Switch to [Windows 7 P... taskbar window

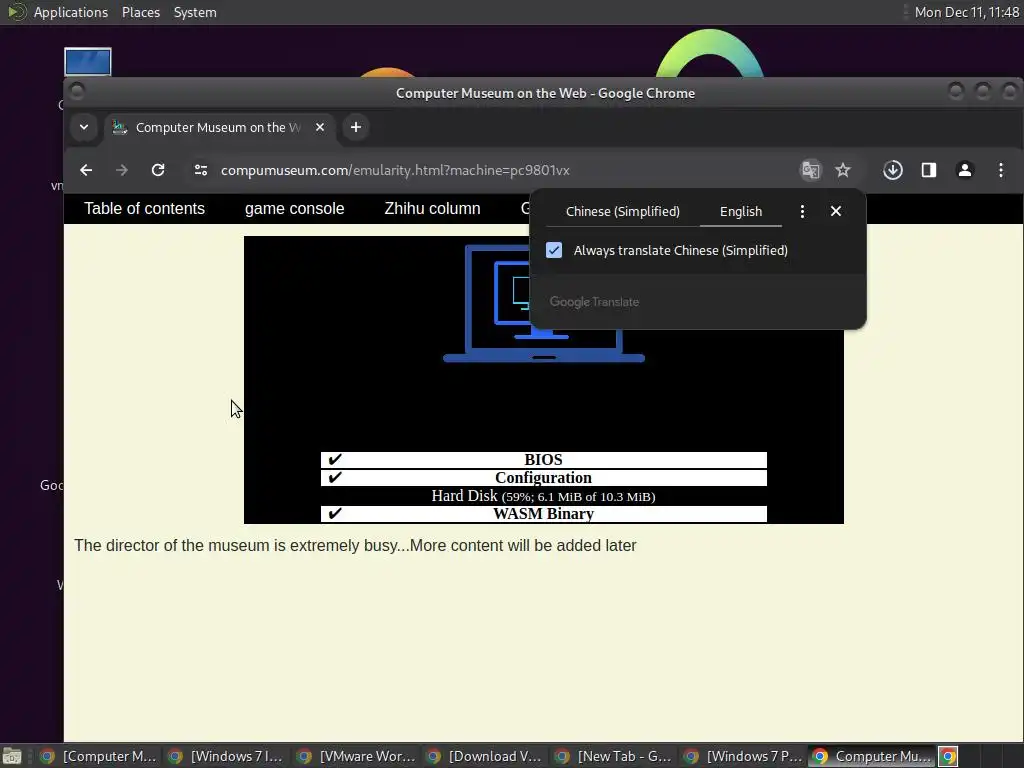(743, 756)
